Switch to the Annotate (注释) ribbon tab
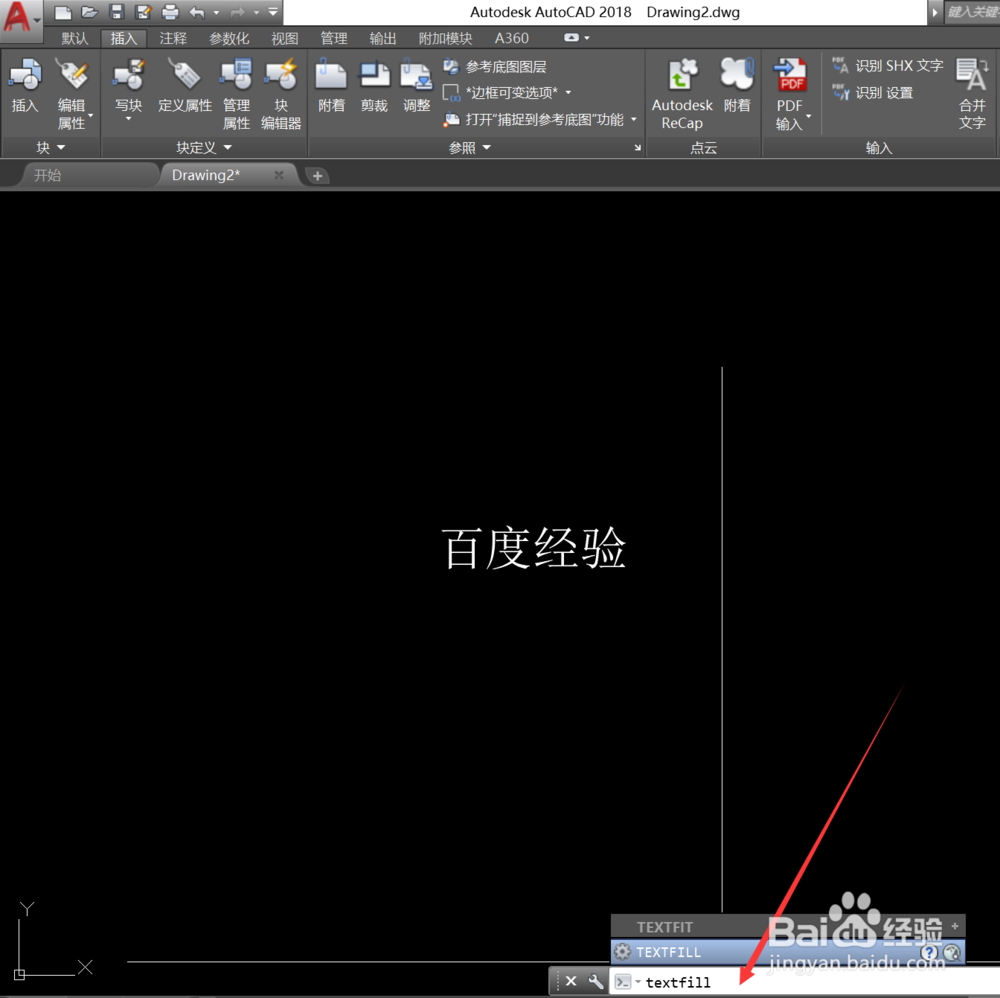 coord(173,38)
